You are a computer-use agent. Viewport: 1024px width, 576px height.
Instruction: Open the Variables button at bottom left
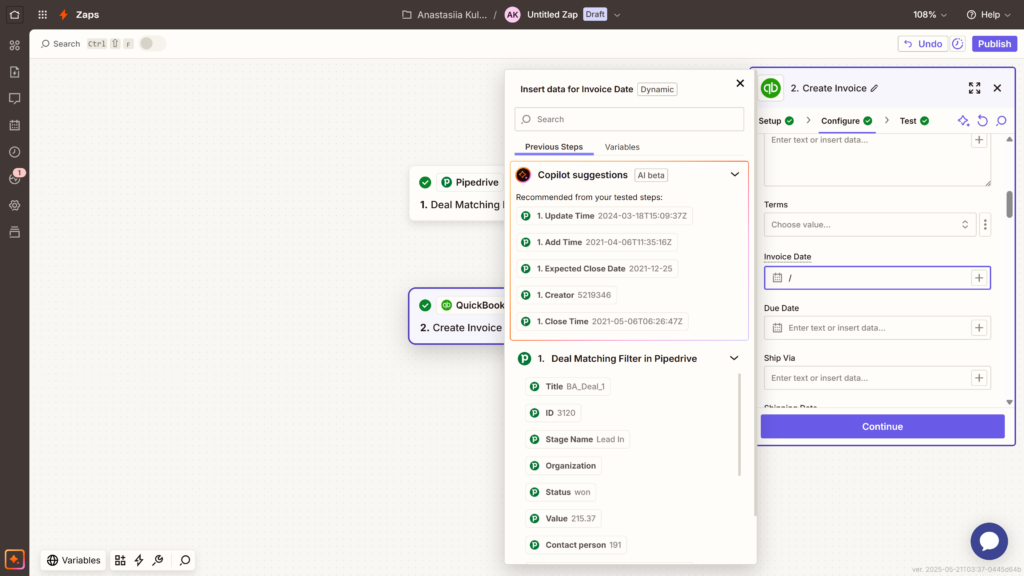tap(73, 560)
